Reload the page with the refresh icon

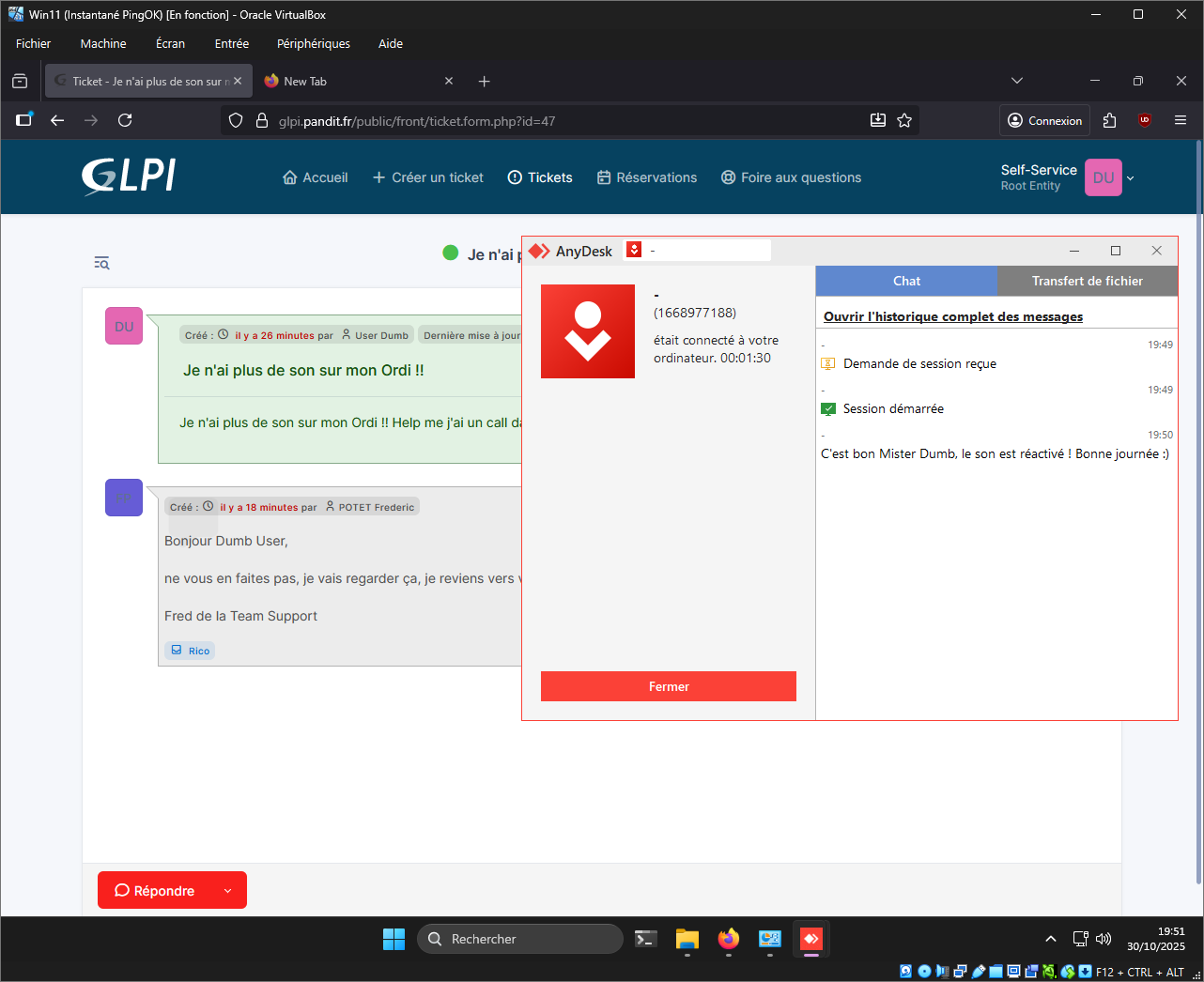[125, 120]
